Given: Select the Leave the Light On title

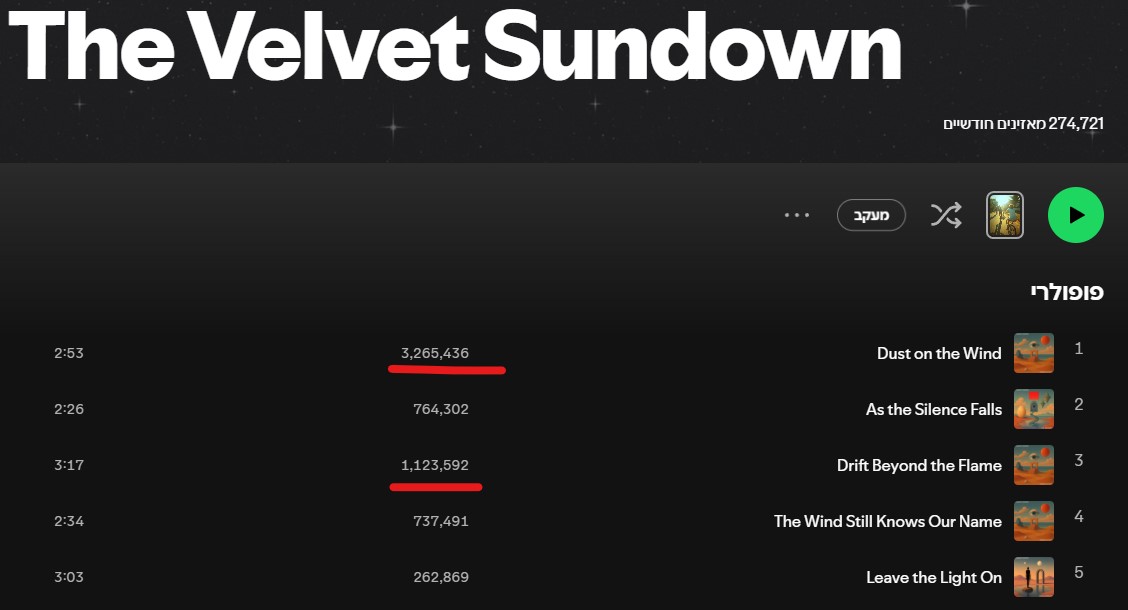Looking at the screenshot, I should click(934, 577).
